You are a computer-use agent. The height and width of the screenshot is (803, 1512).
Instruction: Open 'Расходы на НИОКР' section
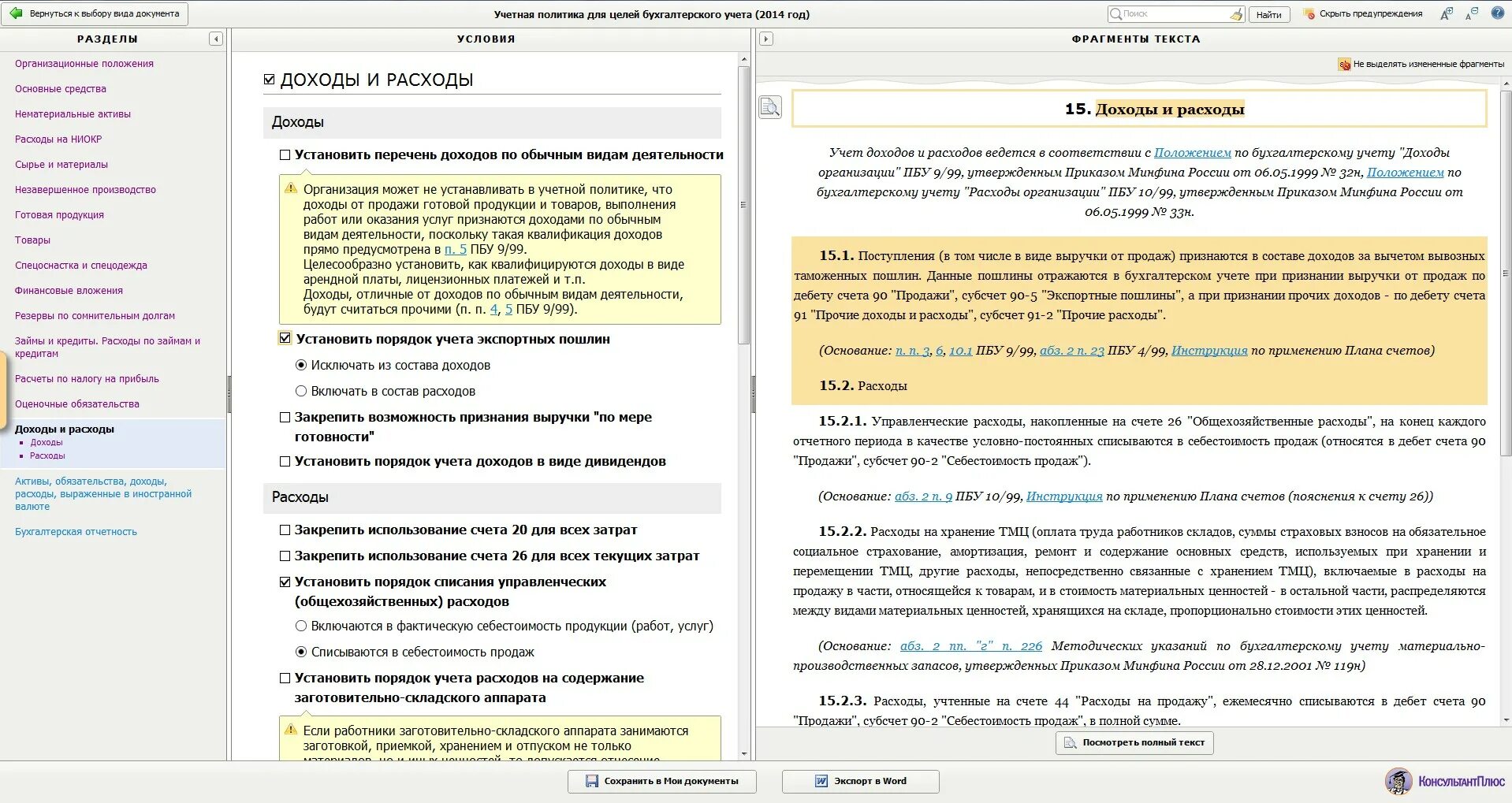58,139
